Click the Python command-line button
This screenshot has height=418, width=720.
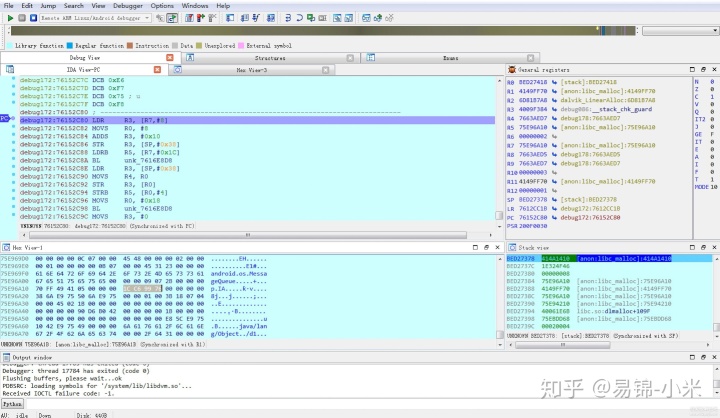(12, 404)
